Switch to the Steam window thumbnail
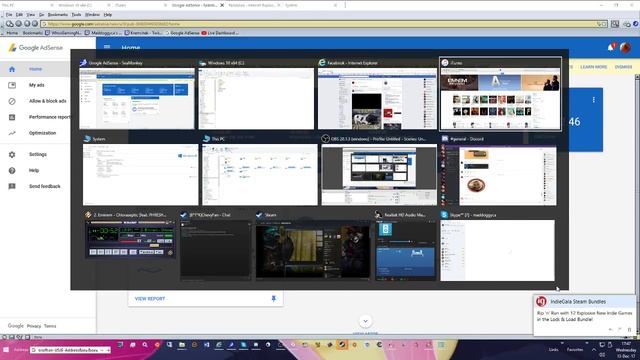The width and height of the screenshot is (640, 360). pos(313,250)
